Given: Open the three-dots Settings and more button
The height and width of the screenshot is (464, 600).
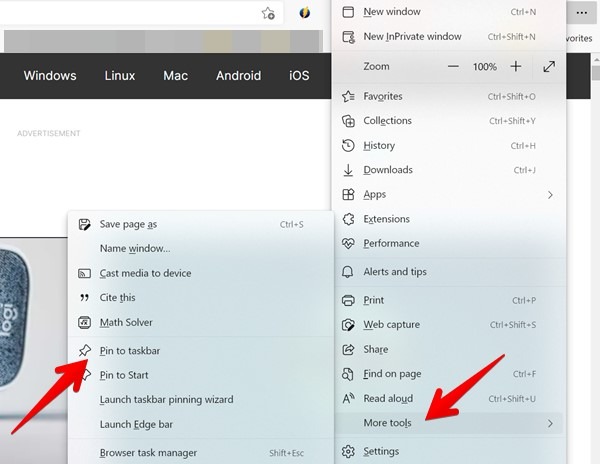Looking at the screenshot, I should pos(581,13).
